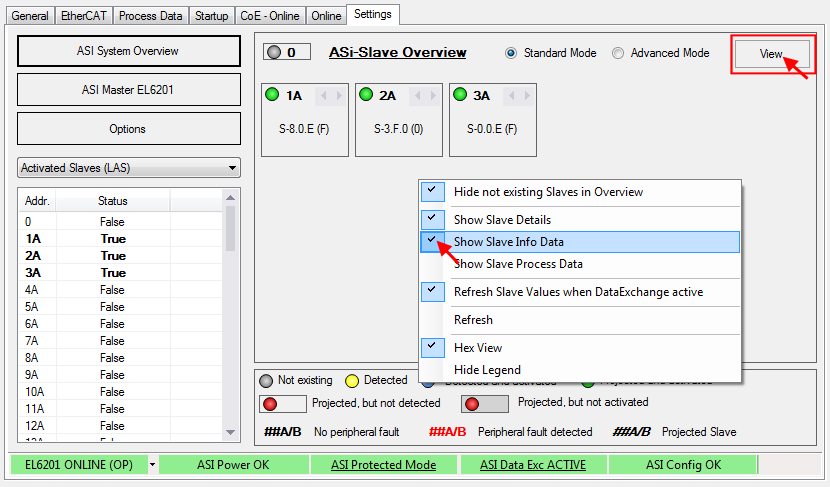Switch to the Process Data tab
This screenshot has width=830, height=487.
tap(150, 16)
